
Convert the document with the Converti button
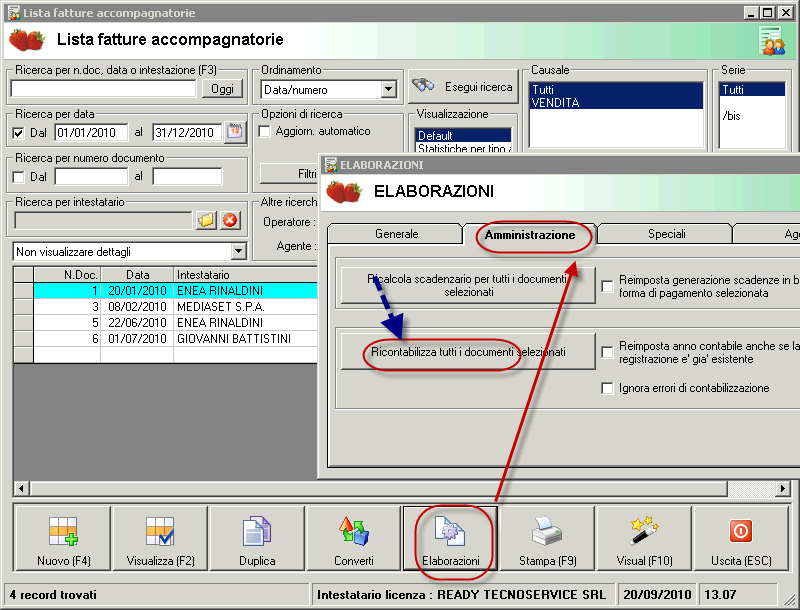click(354, 539)
